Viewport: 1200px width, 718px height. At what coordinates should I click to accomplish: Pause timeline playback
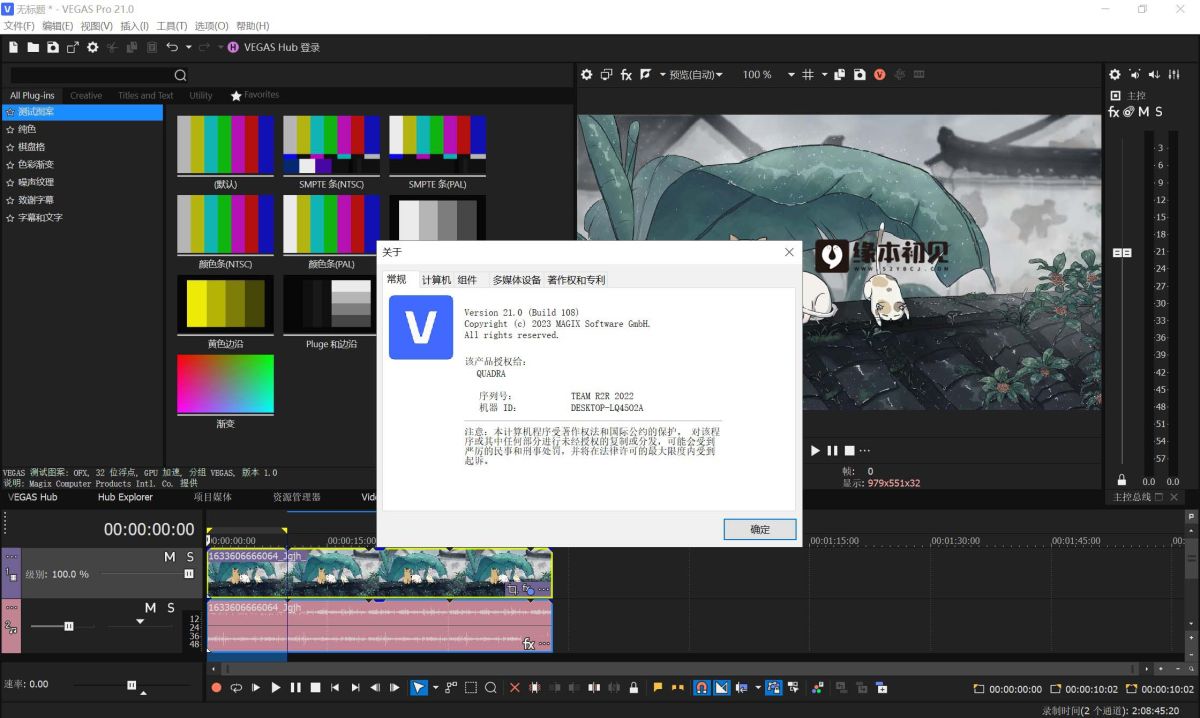[x=295, y=688]
